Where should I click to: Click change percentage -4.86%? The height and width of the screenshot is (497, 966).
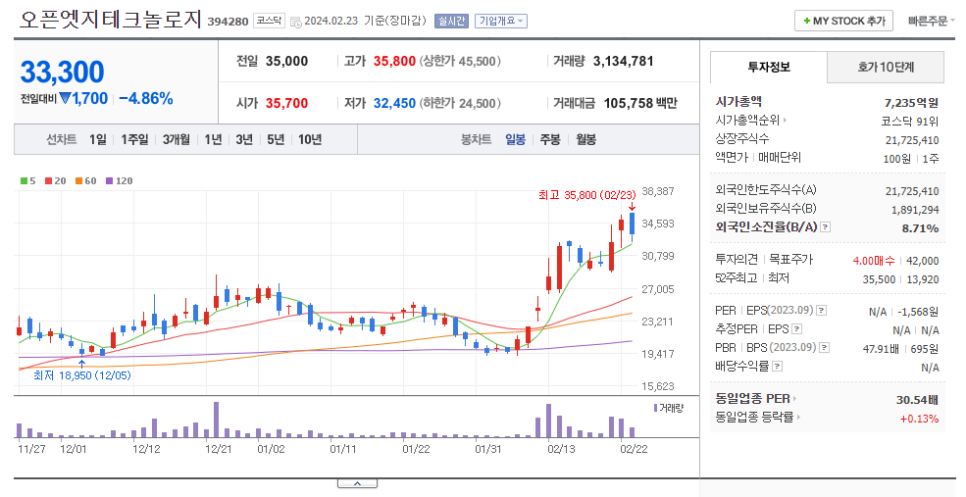(x=146, y=99)
